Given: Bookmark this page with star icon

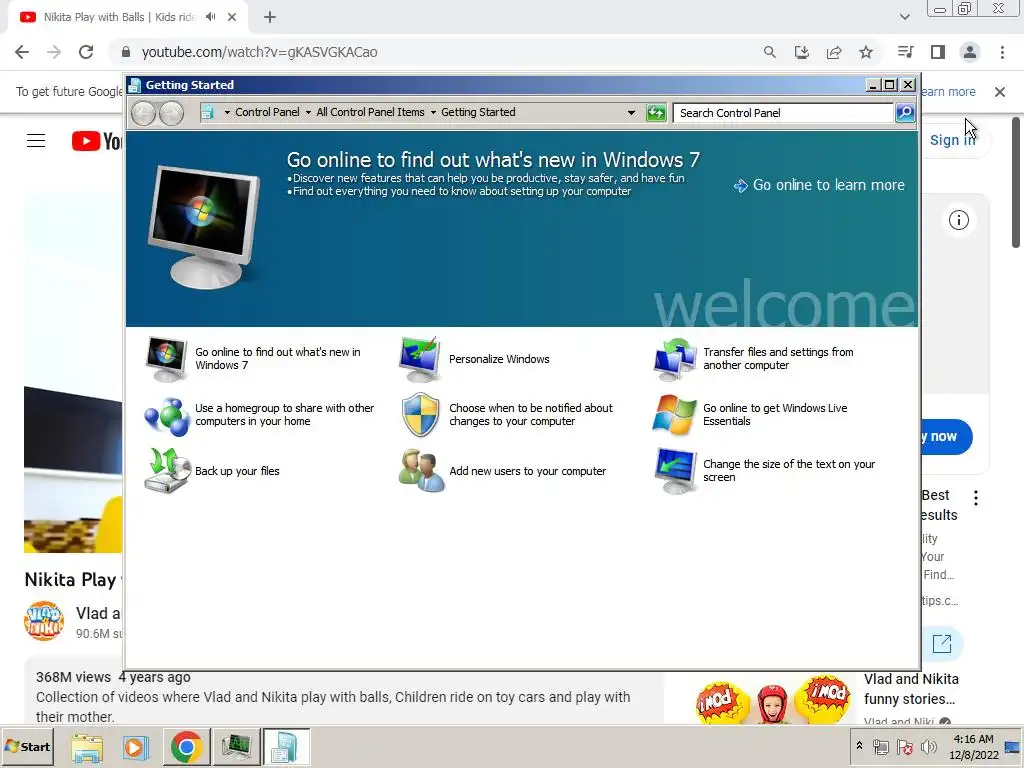Looking at the screenshot, I should click(x=866, y=52).
